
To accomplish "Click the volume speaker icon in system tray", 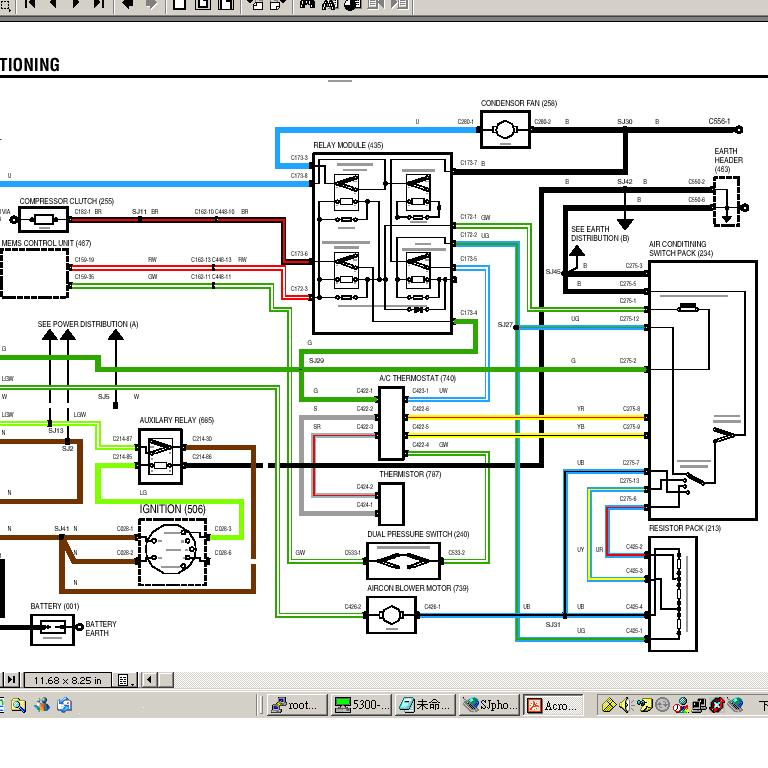I will click(625, 705).
